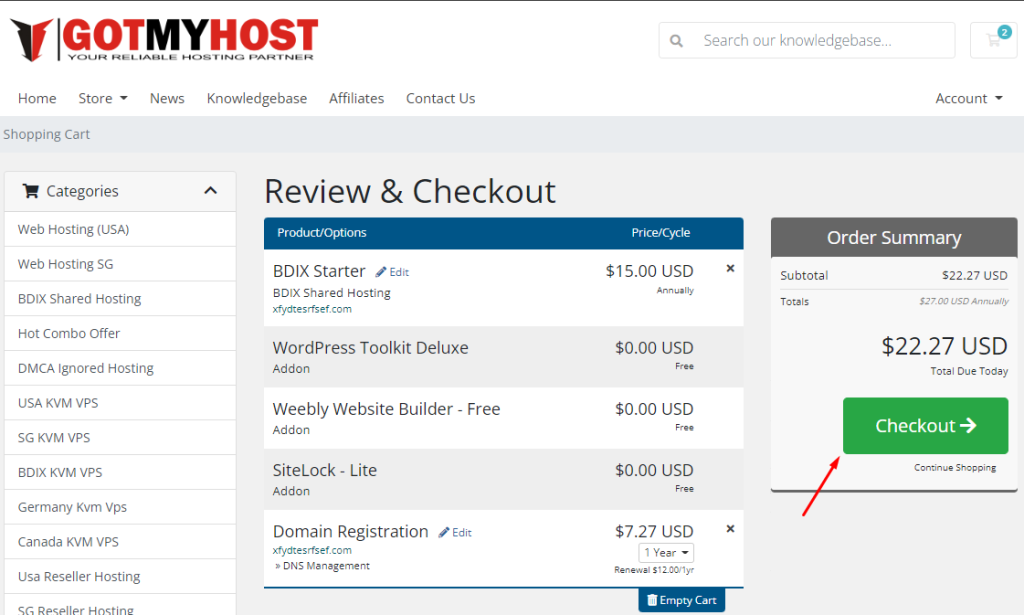1024x615 pixels.
Task: Choose the USA KVM VPS category
Action: tap(58, 403)
